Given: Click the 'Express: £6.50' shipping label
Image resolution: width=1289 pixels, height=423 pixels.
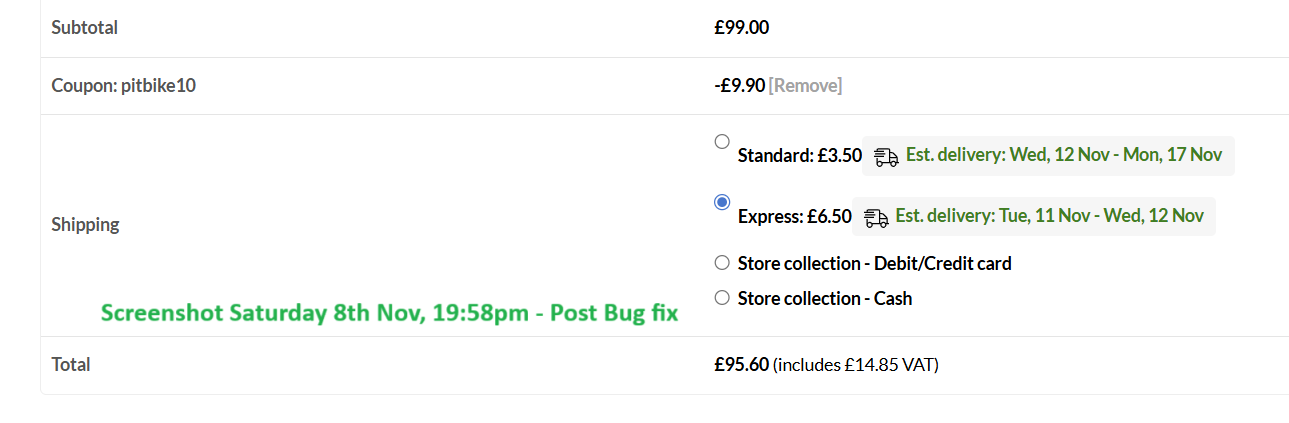Looking at the screenshot, I should tap(794, 217).
